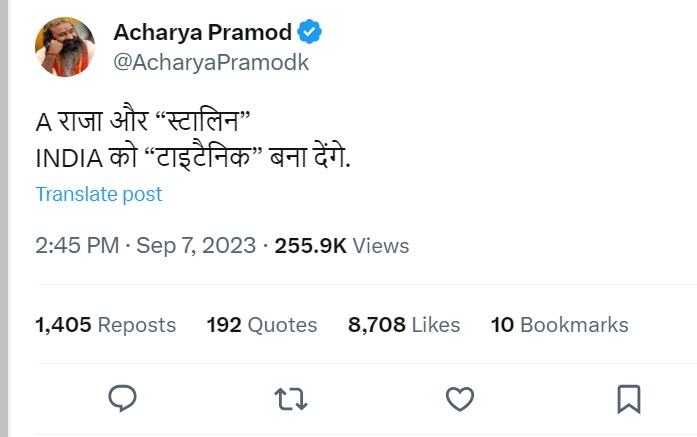Screen dimensions: 697x437
Task: Open the 192 Quotes list
Action: pyautogui.click(x=262, y=325)
